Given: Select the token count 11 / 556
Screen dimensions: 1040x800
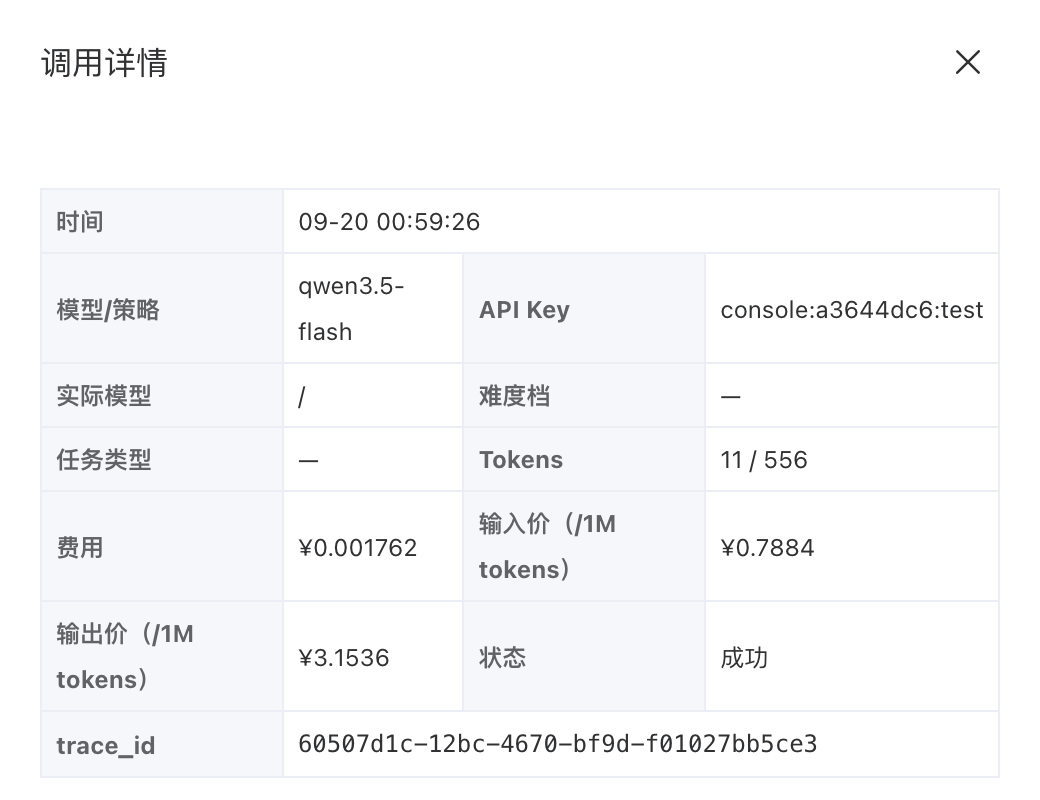Looking at the screenshot, I should click(x=764, y=460).
